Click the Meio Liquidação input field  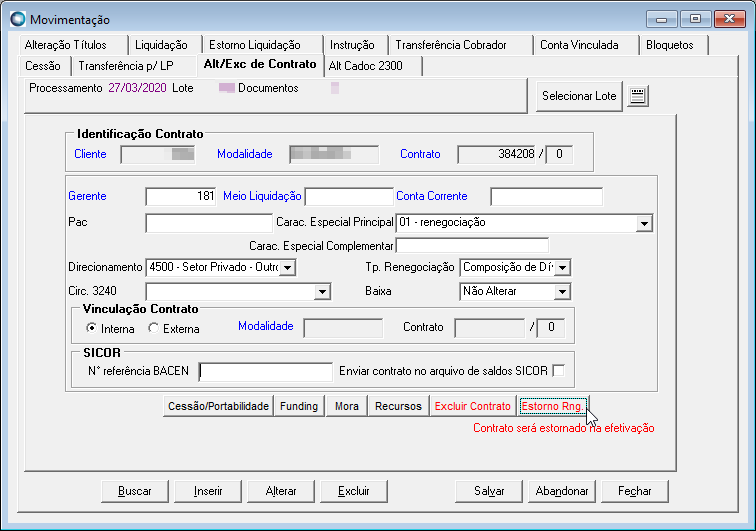349,196
